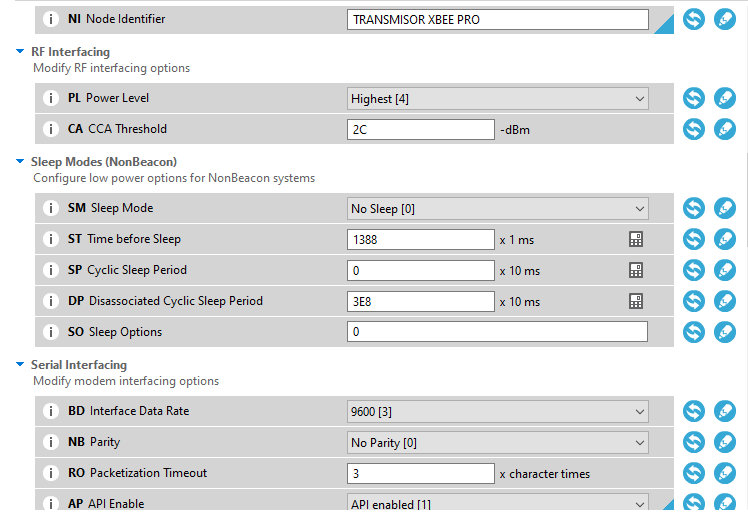748x516 pixels.
Task: Open the Sleep Mode dropdown
Action: coord(498,209)
